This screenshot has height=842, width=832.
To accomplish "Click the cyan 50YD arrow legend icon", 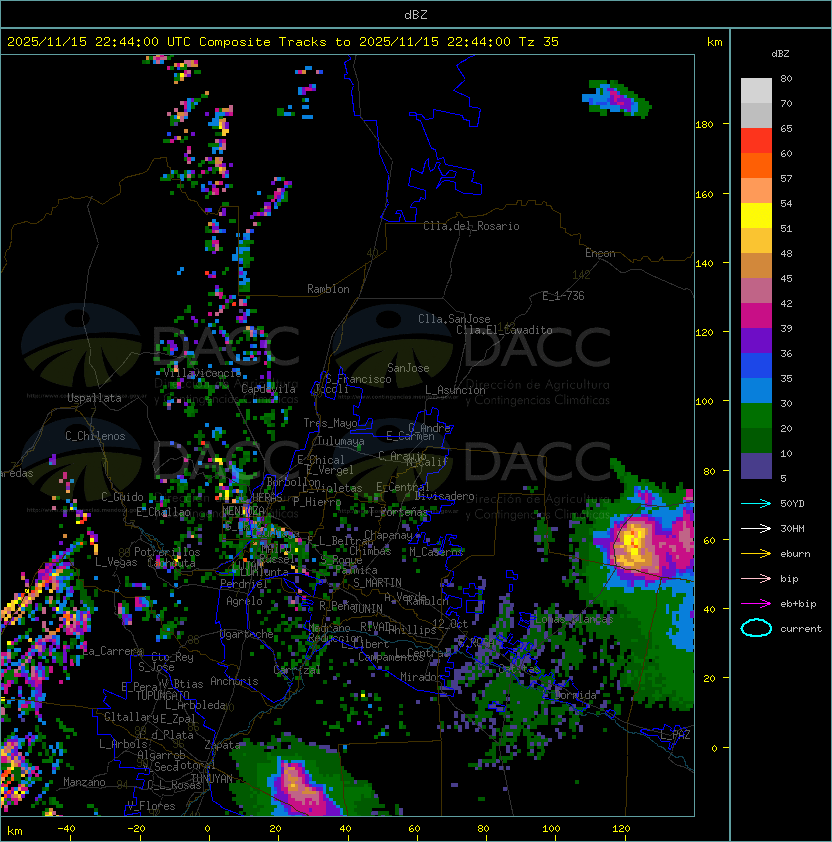I will (x=756, y=503).
